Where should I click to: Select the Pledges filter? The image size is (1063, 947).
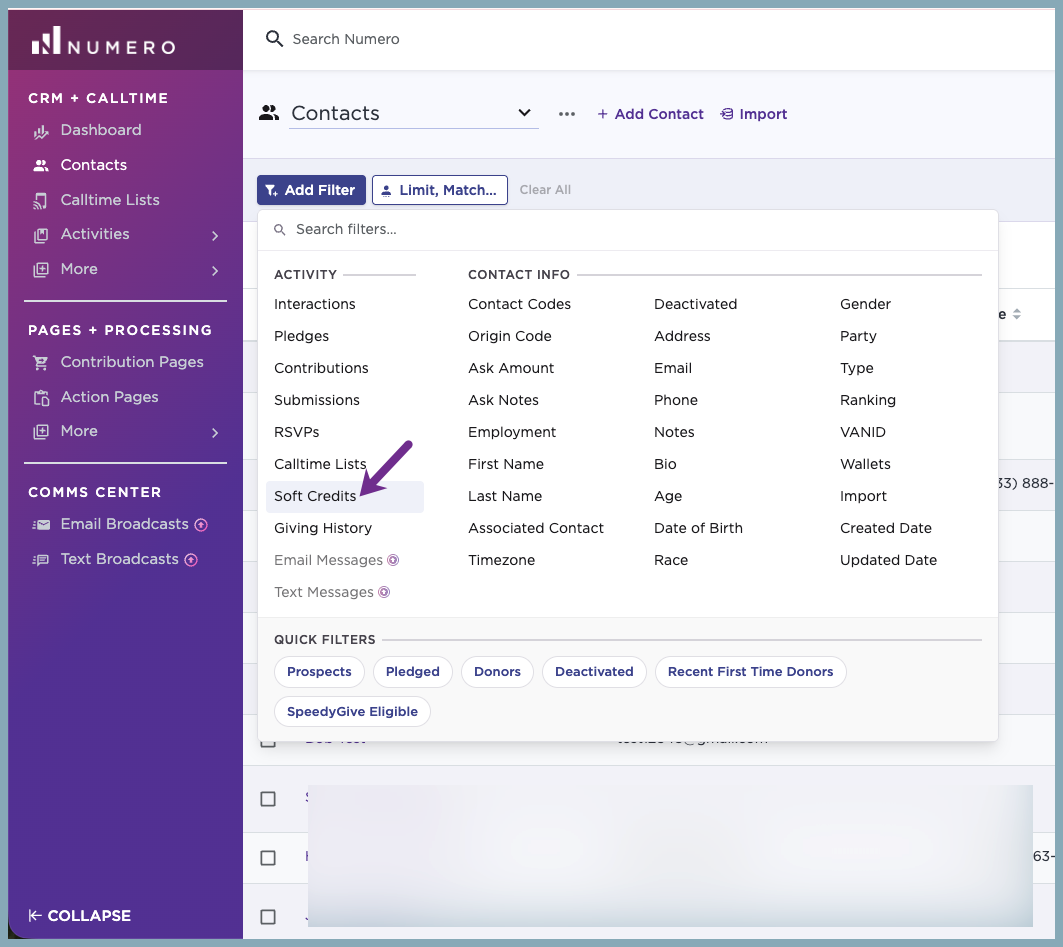click(302, 336)
